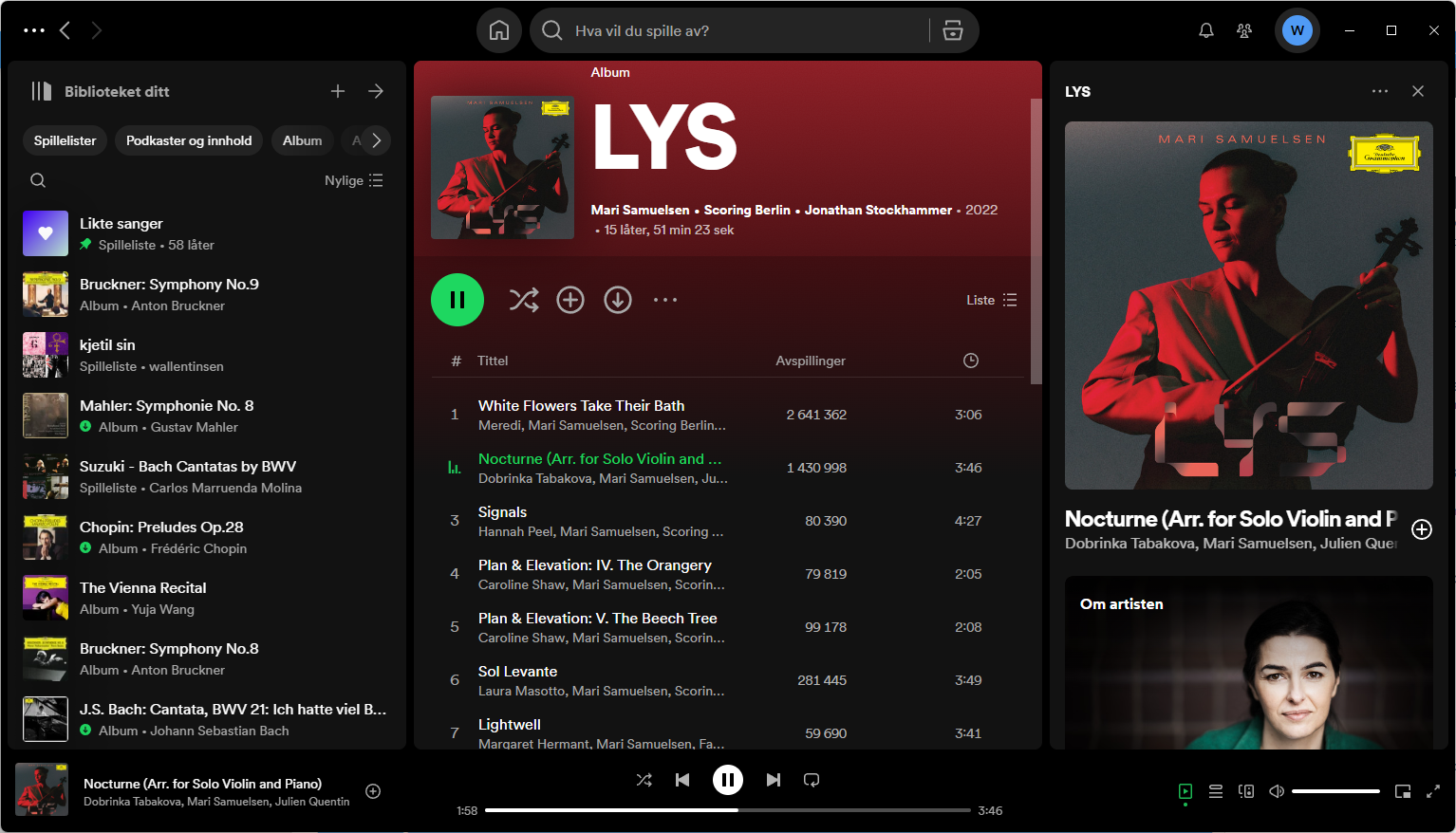
Task: Open the miniplayer
Action: point(1403,791)
